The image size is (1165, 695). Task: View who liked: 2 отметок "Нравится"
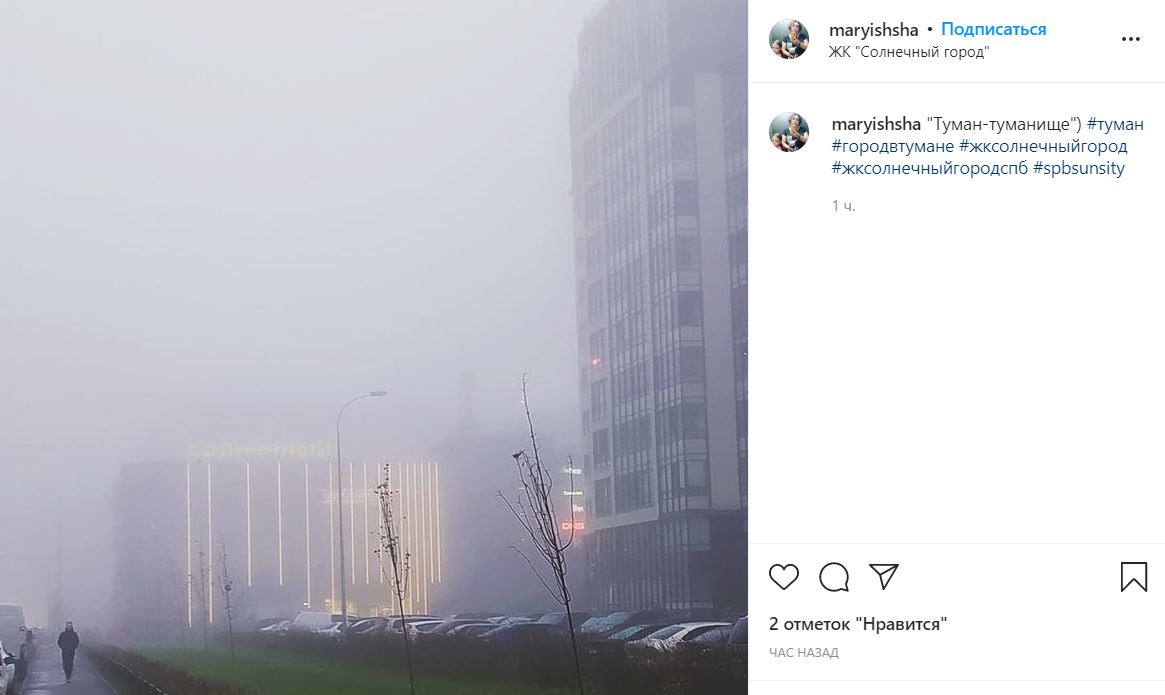(x=858, y=624)
